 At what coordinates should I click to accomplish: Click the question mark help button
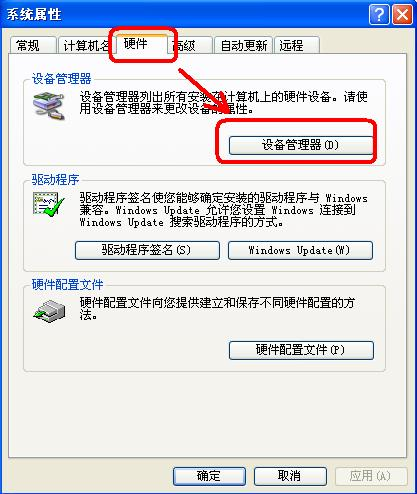[379, 15]
